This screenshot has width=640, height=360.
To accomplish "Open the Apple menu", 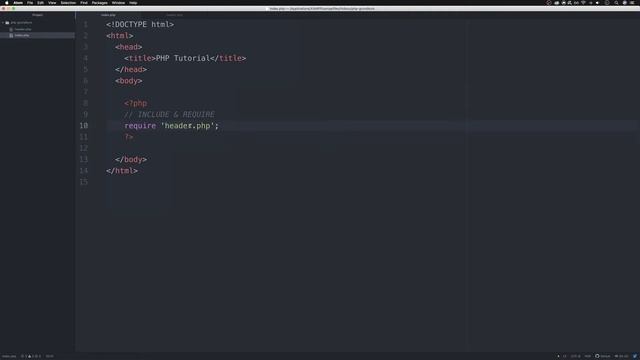I will click(7, 2).
